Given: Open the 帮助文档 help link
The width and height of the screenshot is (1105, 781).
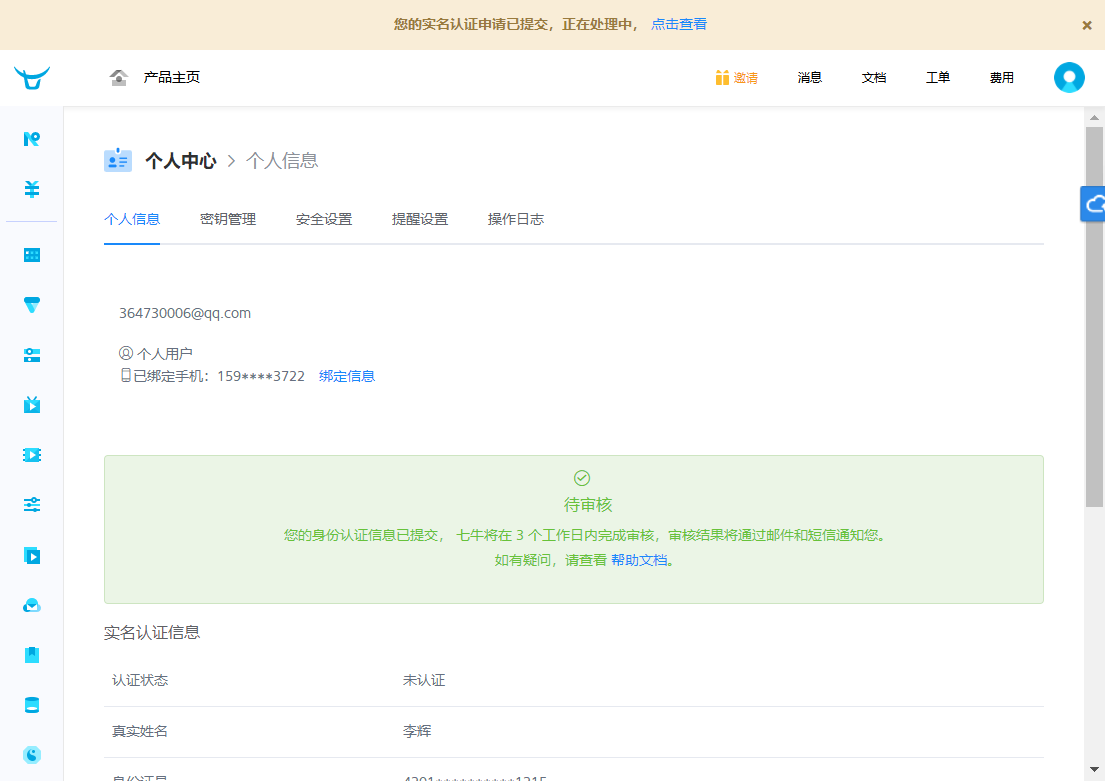Looking at the screenshot, I should coord(641,561).
